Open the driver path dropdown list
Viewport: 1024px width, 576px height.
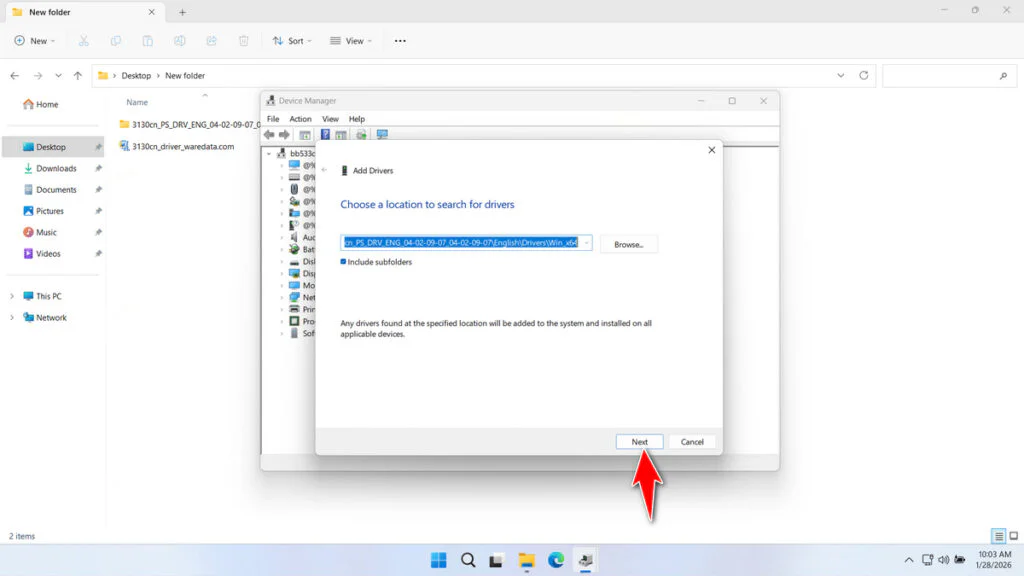(x=586, y=243)
